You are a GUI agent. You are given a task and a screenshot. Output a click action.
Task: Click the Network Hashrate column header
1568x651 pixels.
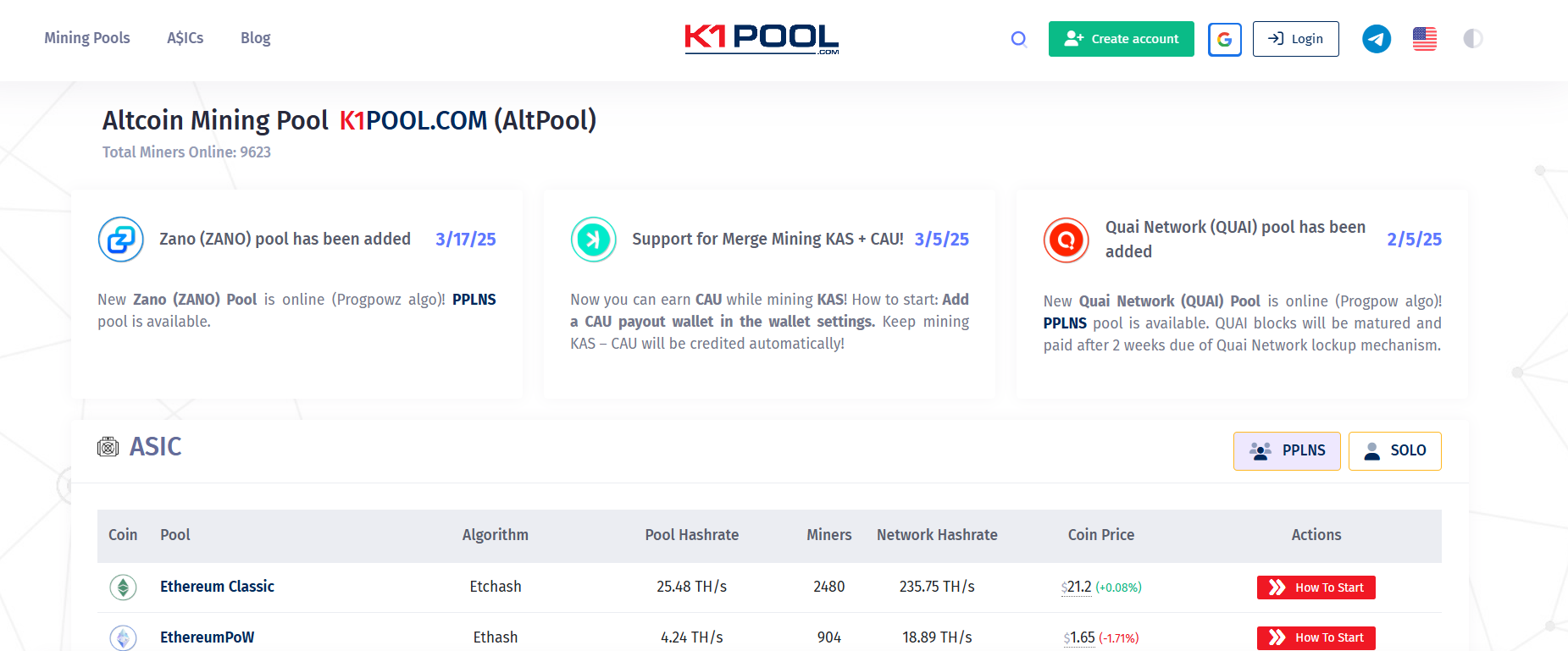point(937,535)
